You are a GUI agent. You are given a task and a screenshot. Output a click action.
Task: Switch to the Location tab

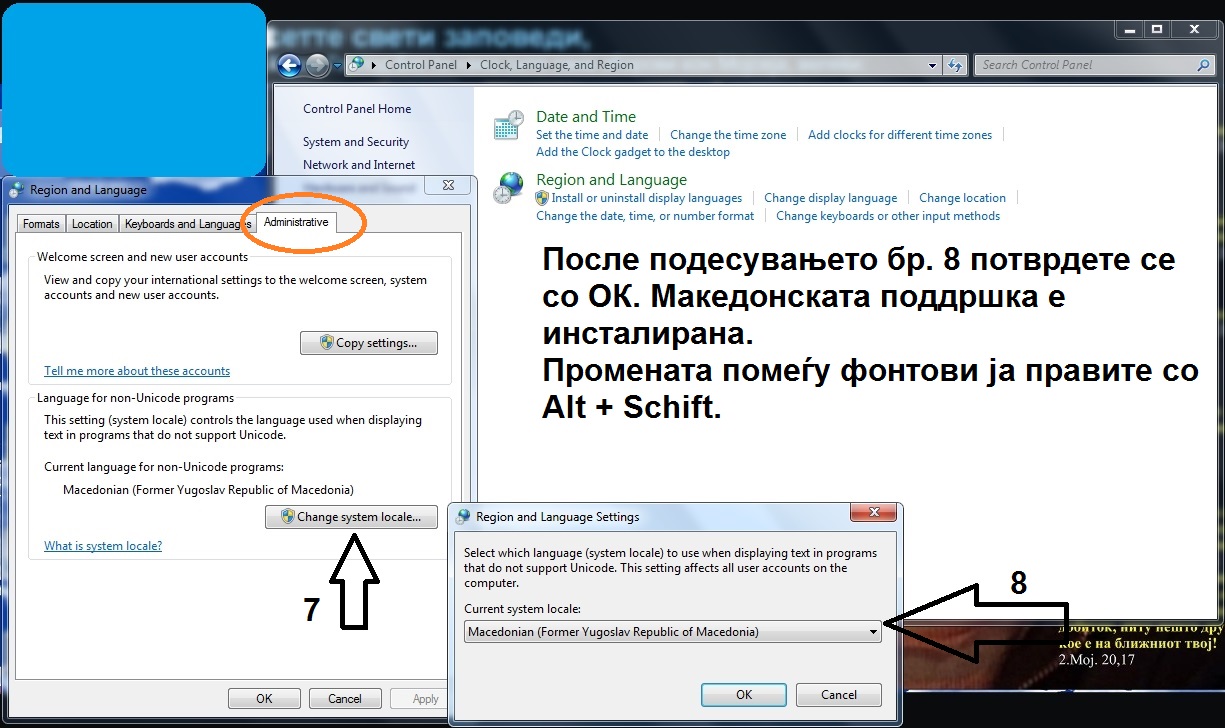pyautogui.click(x=92, y=224)
